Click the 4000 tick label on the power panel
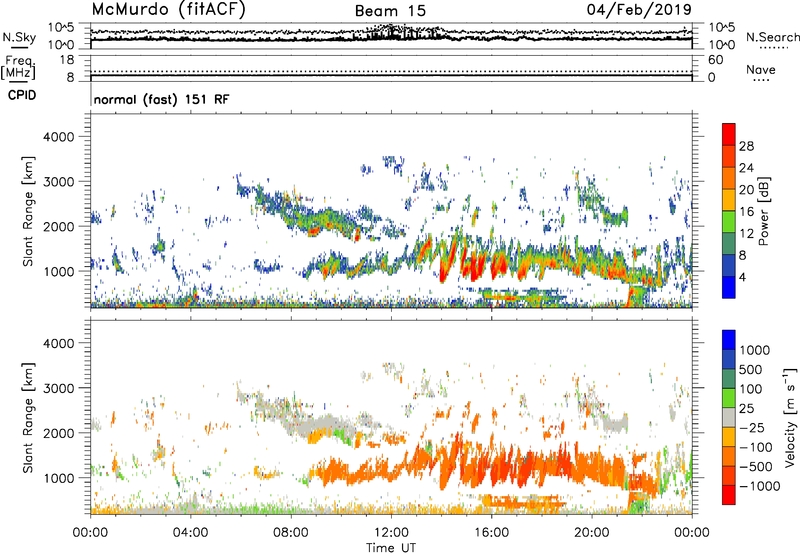Viewport: 800px width, 554px height. point(58,137)
